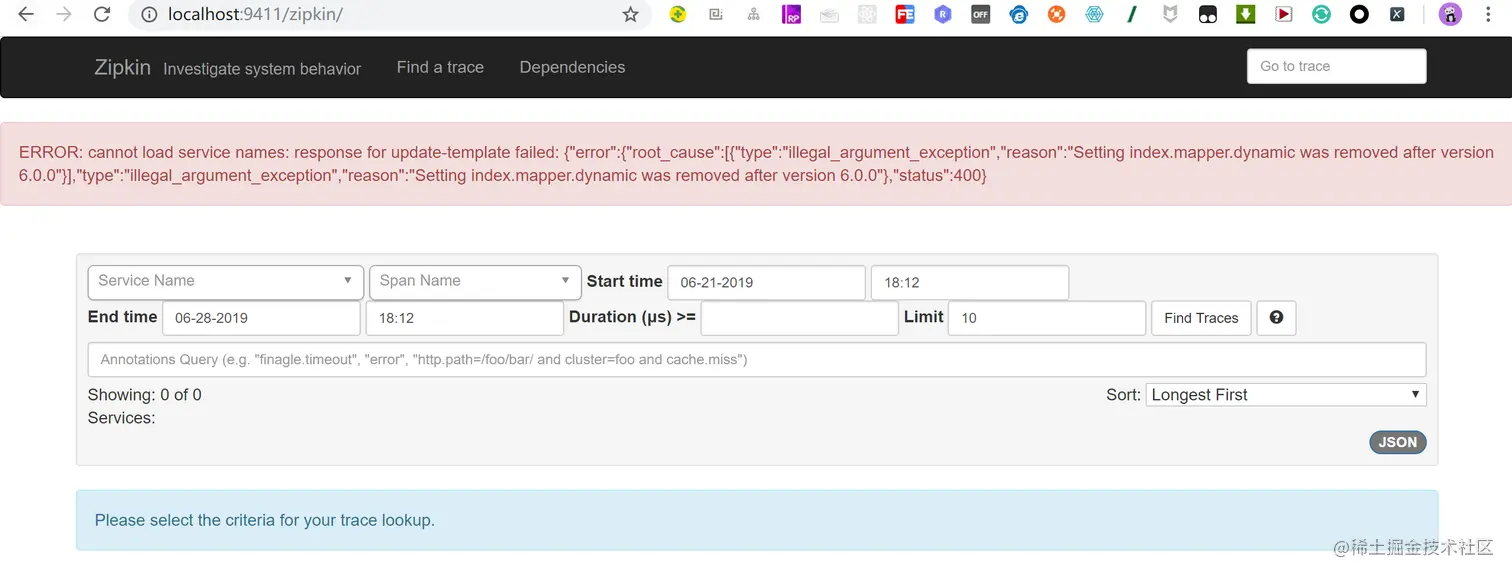Screen dimensions: 1512x576
Task: Click the browser forward arrow
Action: [64, 15]
